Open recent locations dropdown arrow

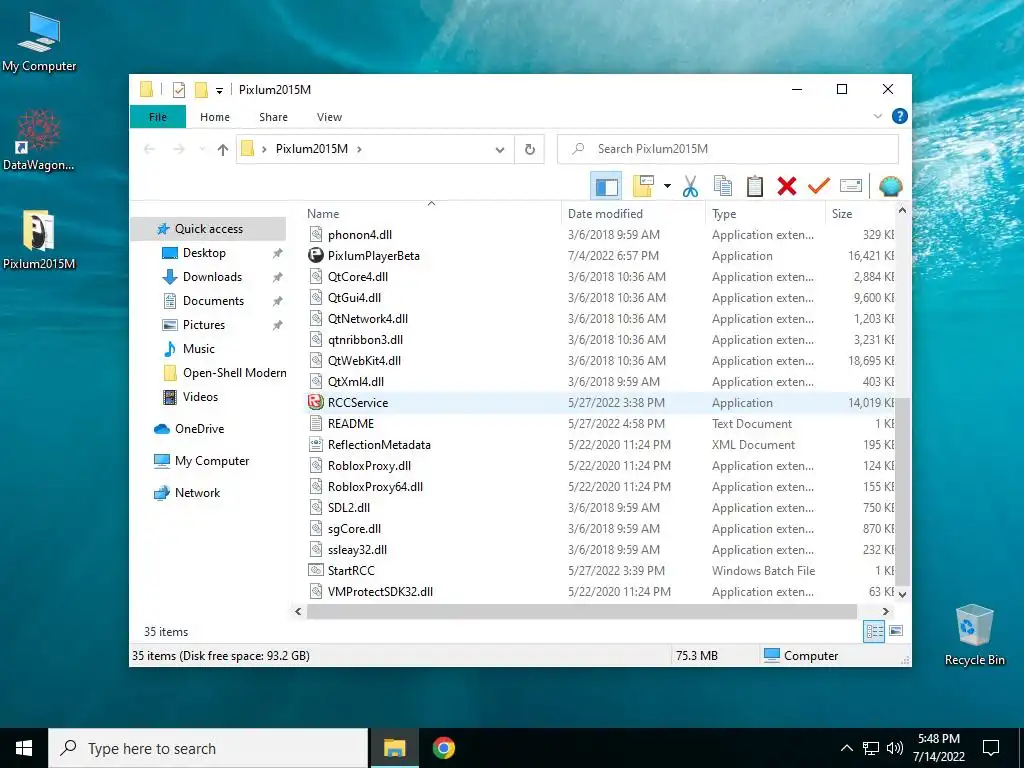[x=202, y=150]
